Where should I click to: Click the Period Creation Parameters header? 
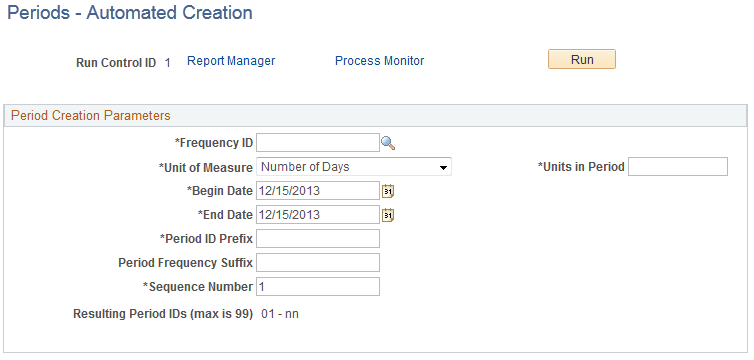tap(90, 116)
